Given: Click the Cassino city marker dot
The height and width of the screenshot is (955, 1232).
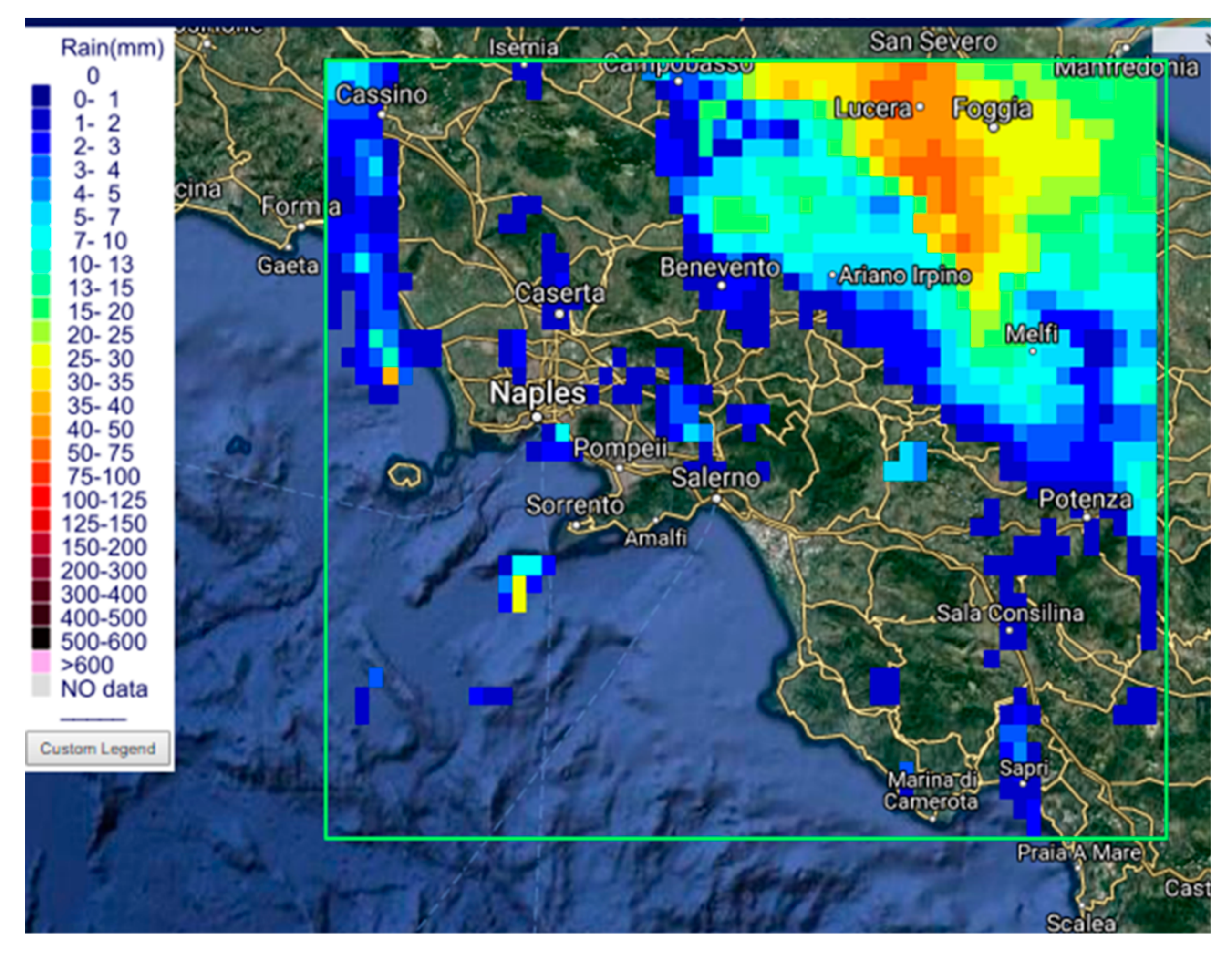Looking at the screenshot, I should click(382, 114).
